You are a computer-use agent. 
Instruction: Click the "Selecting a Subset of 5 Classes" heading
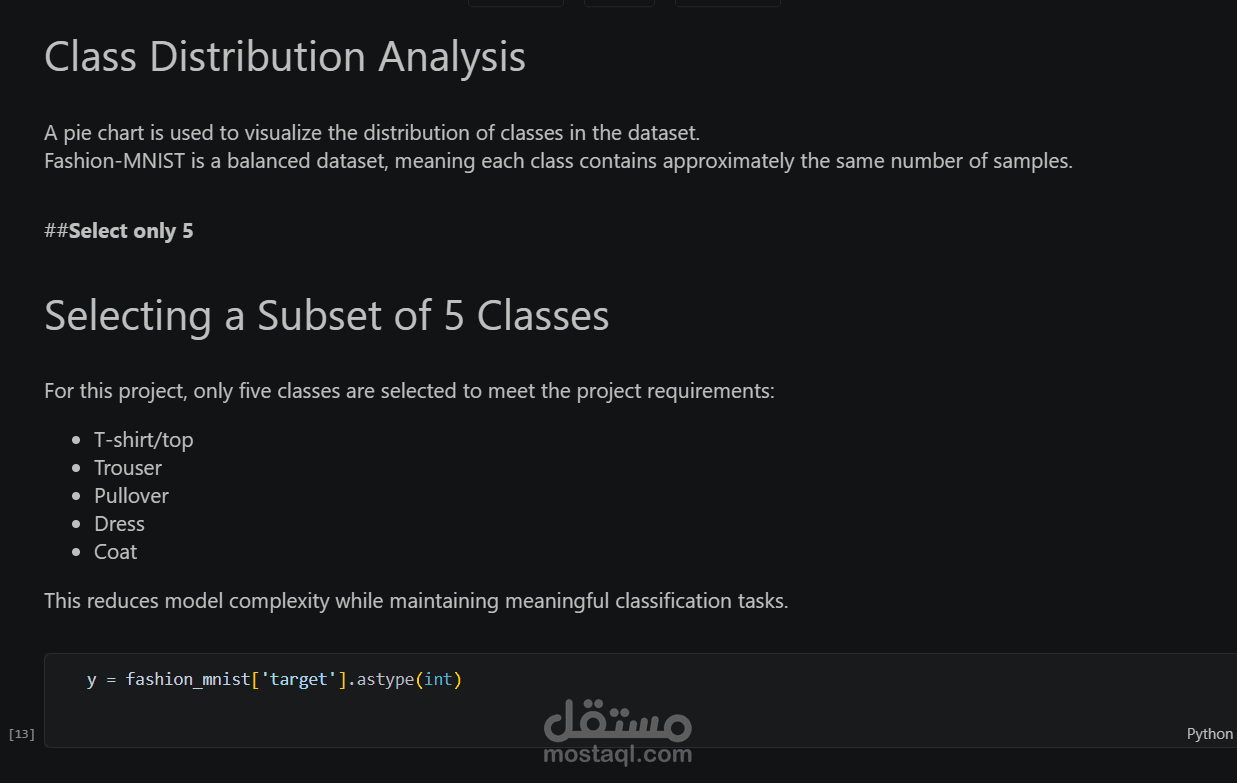tap(326, 316)
